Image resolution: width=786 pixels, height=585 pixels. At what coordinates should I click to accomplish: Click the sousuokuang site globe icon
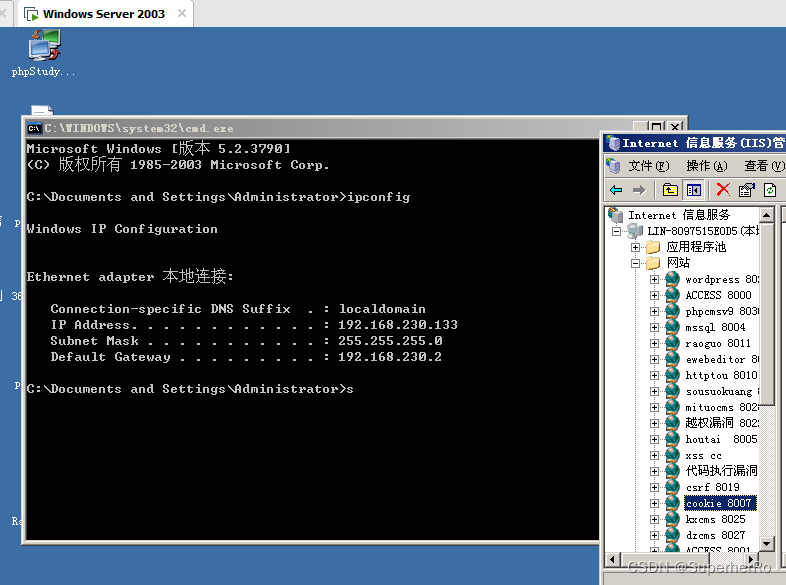pos(672,391)
